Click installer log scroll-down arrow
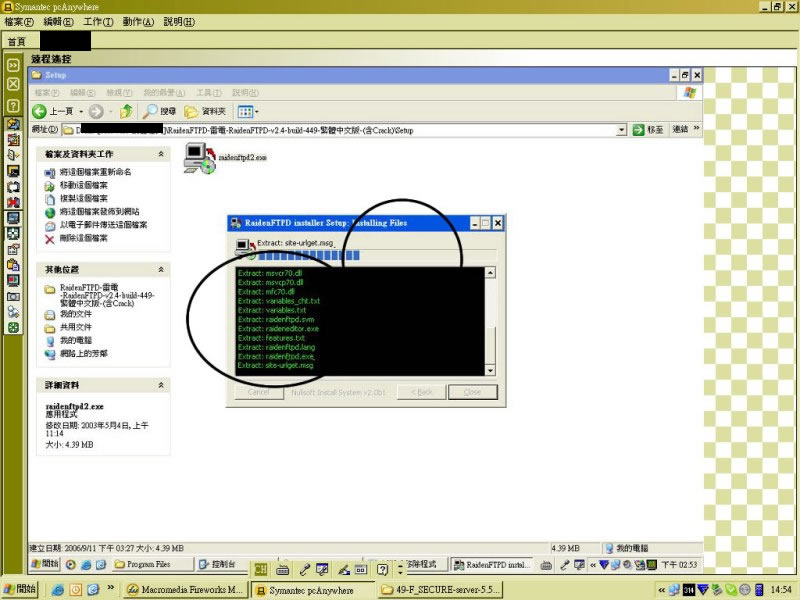 [x=490, y=370]
